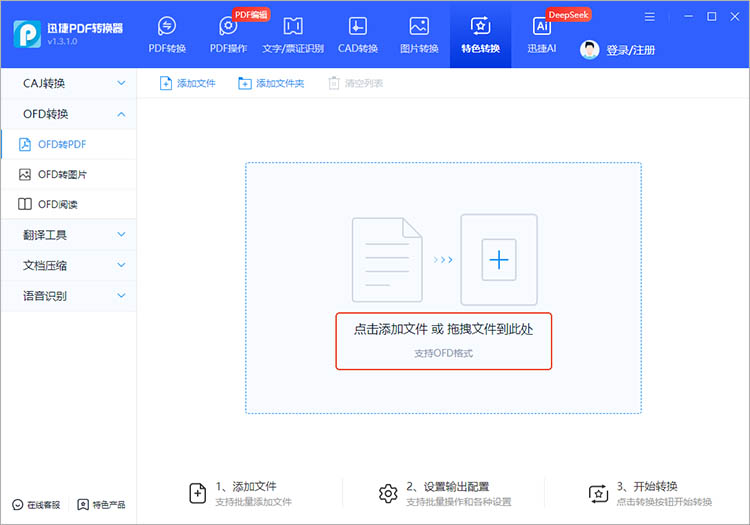Open the PDF转换 tab
Viewport: 750px width, 525px height.
click(167, 34)
